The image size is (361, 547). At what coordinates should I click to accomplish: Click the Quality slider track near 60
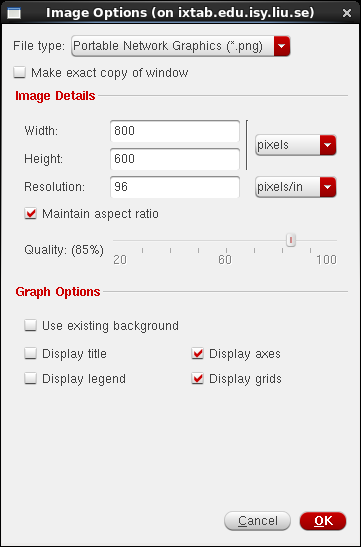point(225,240)
